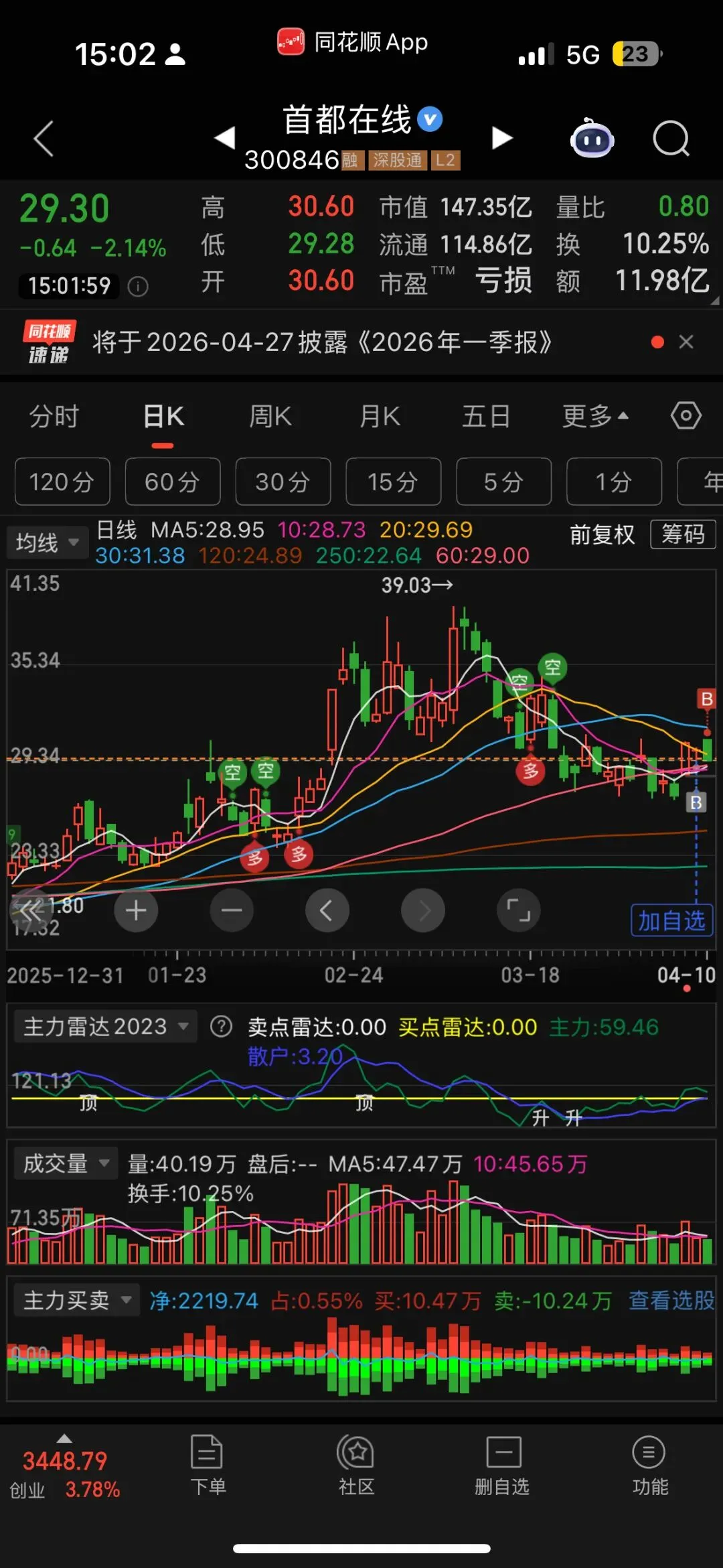Screen dimensions: 723x1568
Task: Select 15分 interval
Action: [x=394, y=482]
